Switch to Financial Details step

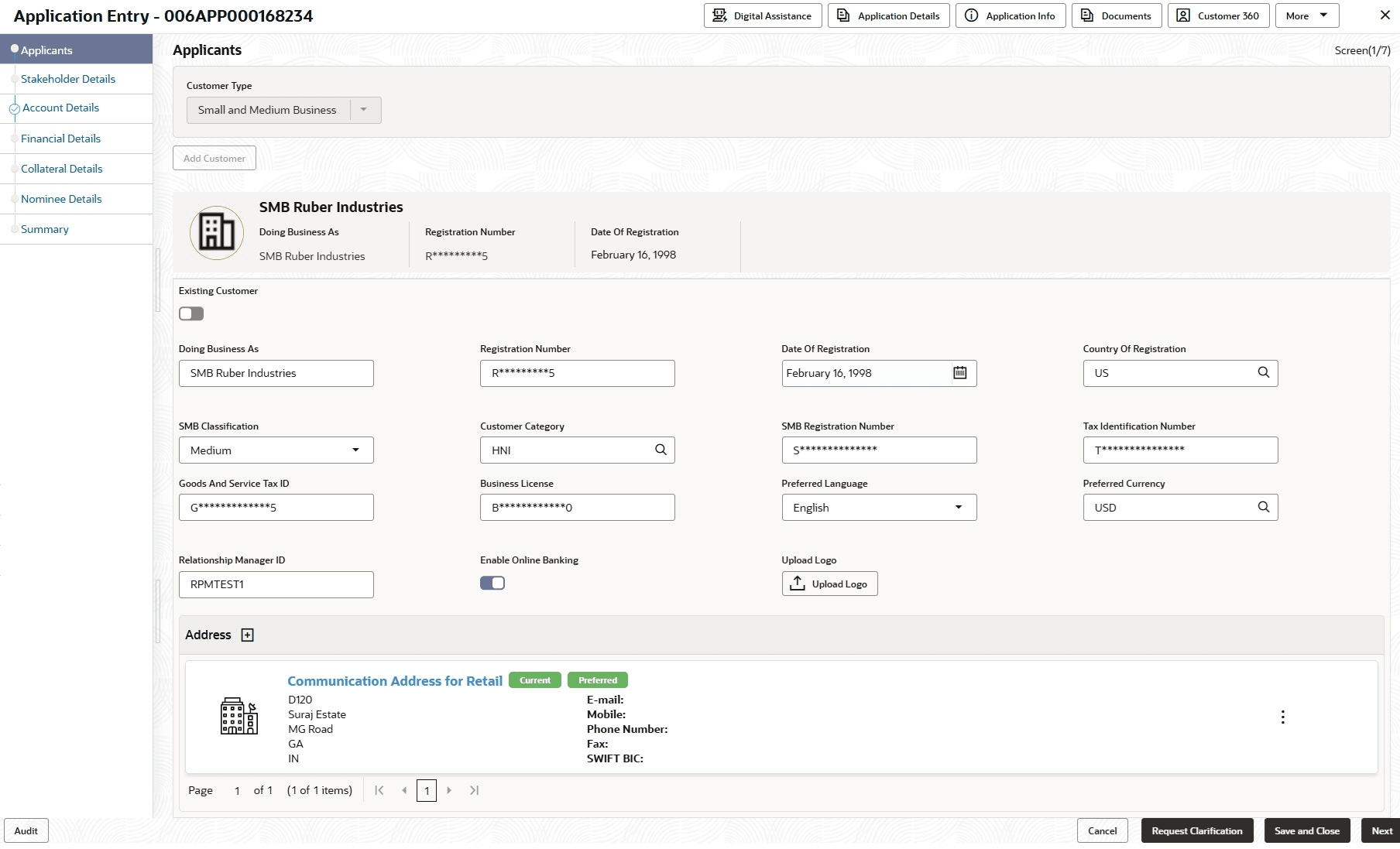click(61, 139)
